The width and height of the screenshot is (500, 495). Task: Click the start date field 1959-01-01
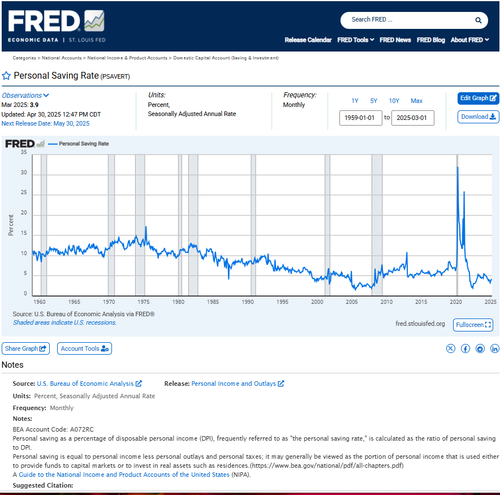pos(360,118)
